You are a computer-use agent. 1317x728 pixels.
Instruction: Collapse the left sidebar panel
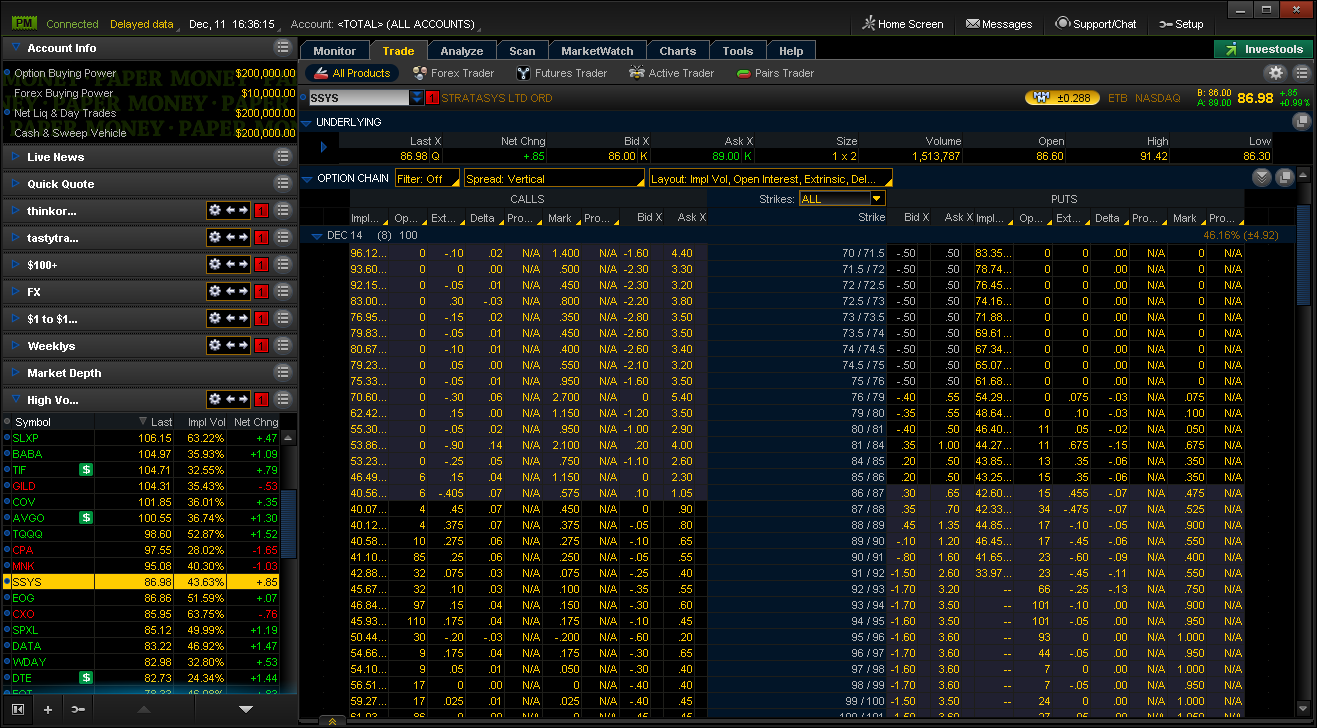coord(18,709)
